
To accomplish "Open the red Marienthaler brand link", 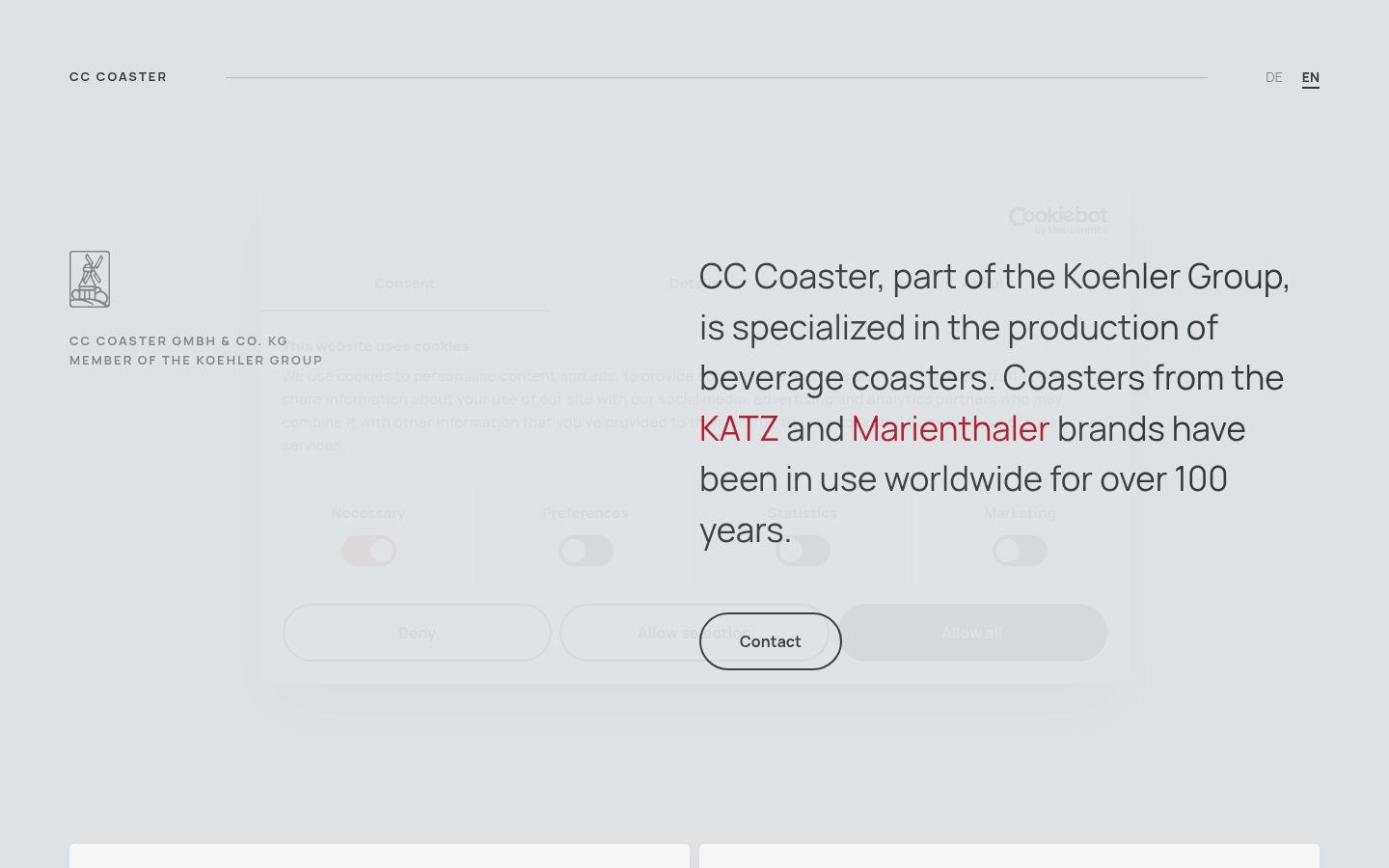I will coord(950,428).
